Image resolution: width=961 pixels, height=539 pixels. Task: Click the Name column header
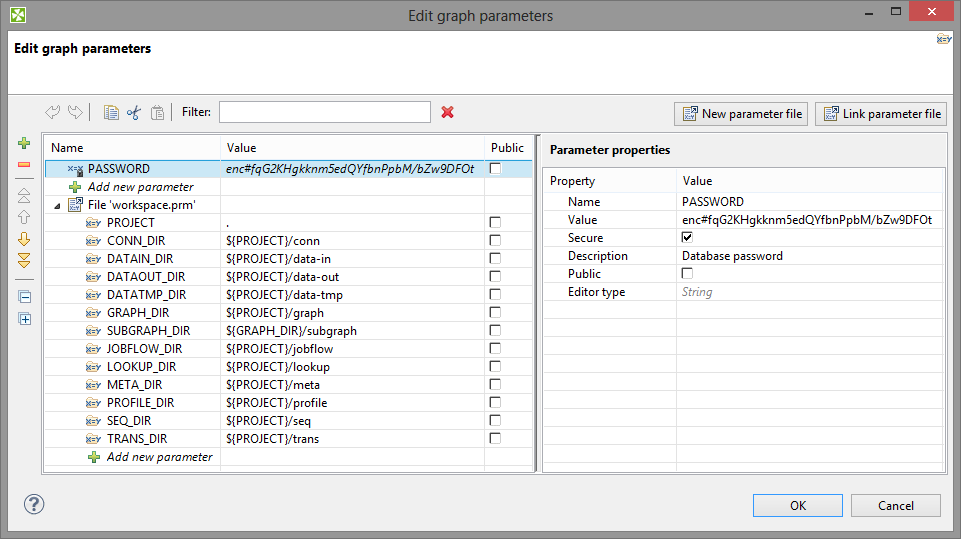[x=130, y=148]
